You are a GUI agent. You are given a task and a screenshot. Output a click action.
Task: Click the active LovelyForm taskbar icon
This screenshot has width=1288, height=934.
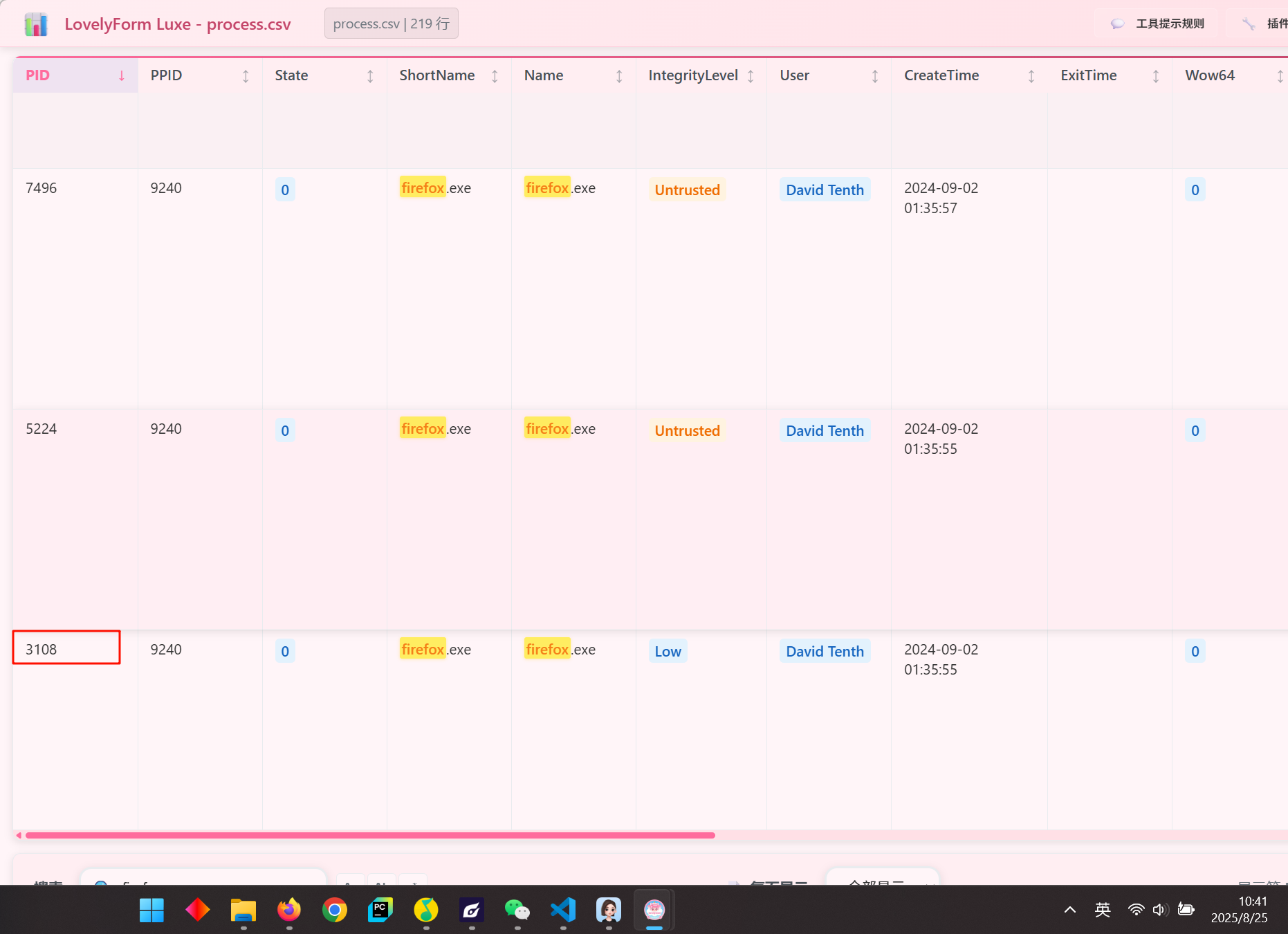tap(654, 910)
